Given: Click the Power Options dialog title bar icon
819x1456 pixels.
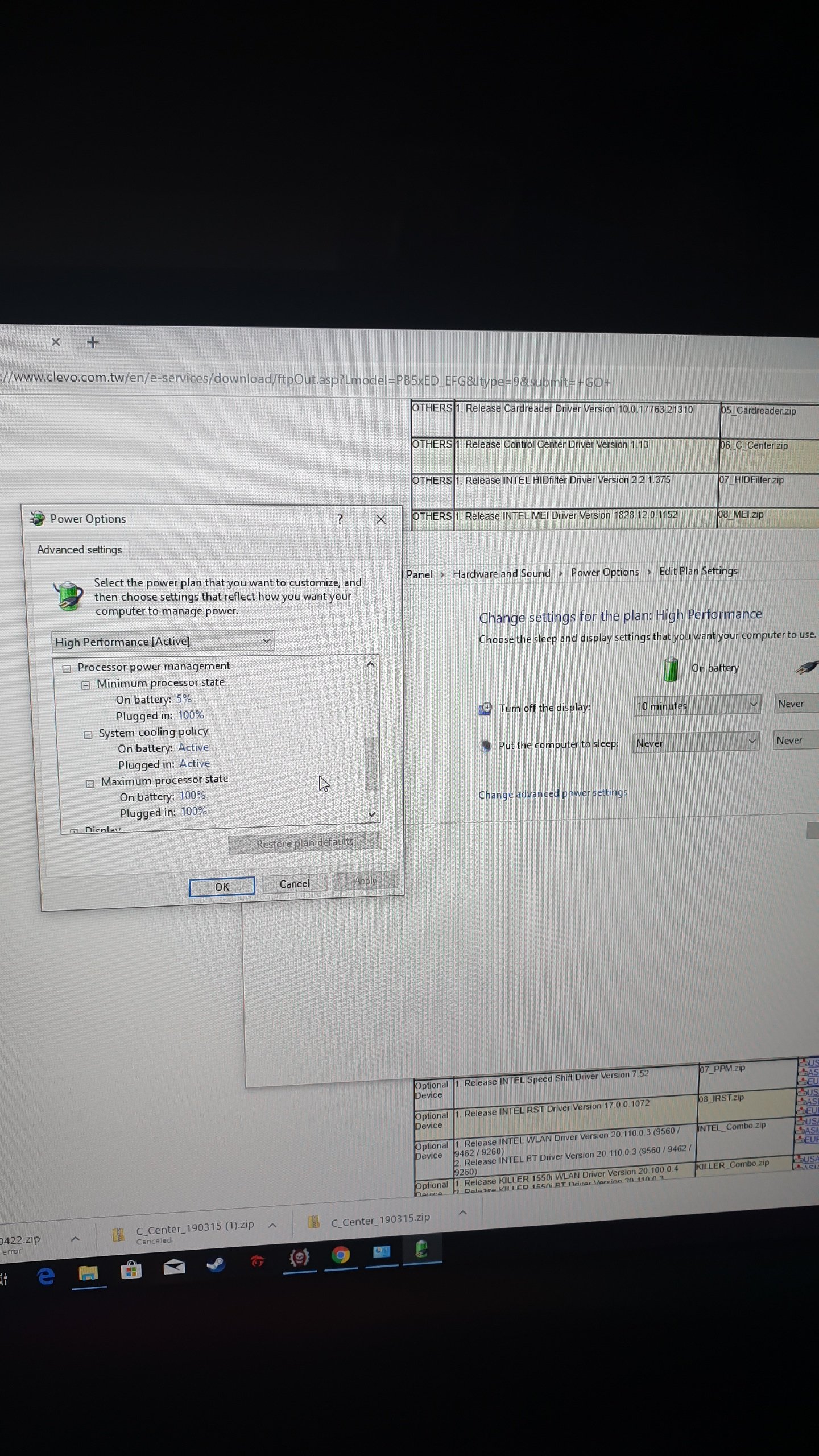Looking at the screenshot, I should [x=38, y=518].
